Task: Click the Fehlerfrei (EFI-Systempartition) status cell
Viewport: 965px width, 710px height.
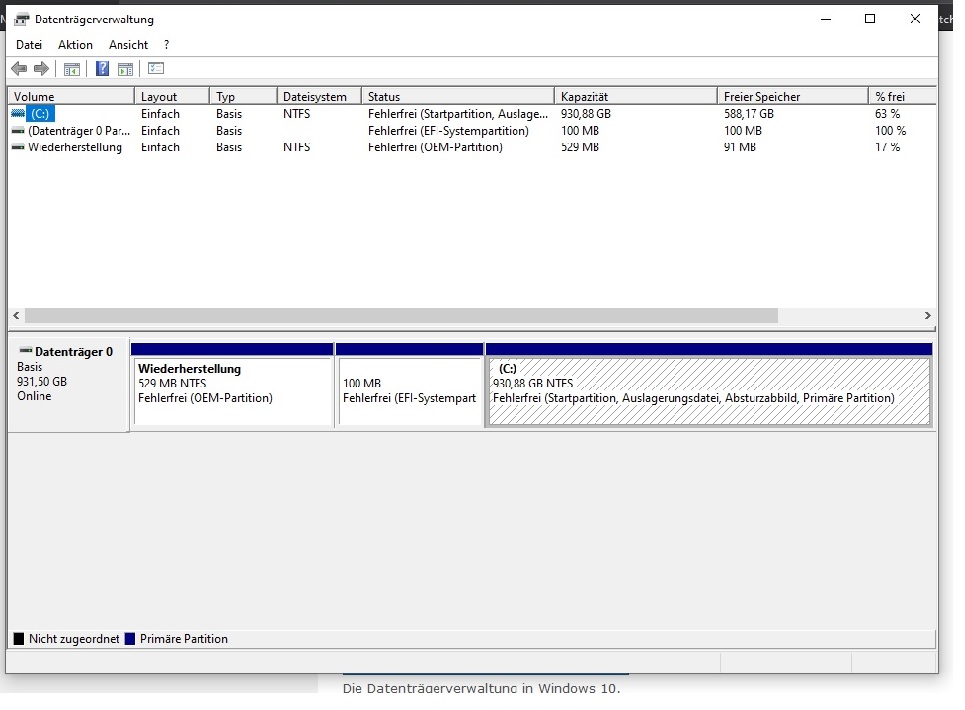Action: tap(448, 130)
